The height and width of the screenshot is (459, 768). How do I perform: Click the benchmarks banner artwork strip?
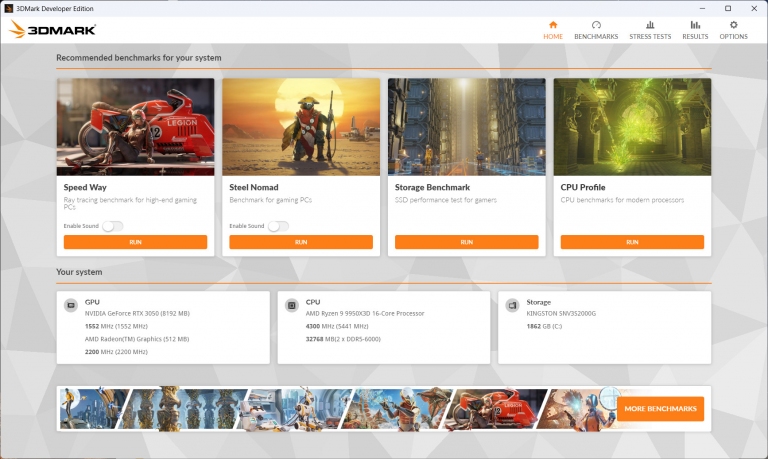point(338,409)
